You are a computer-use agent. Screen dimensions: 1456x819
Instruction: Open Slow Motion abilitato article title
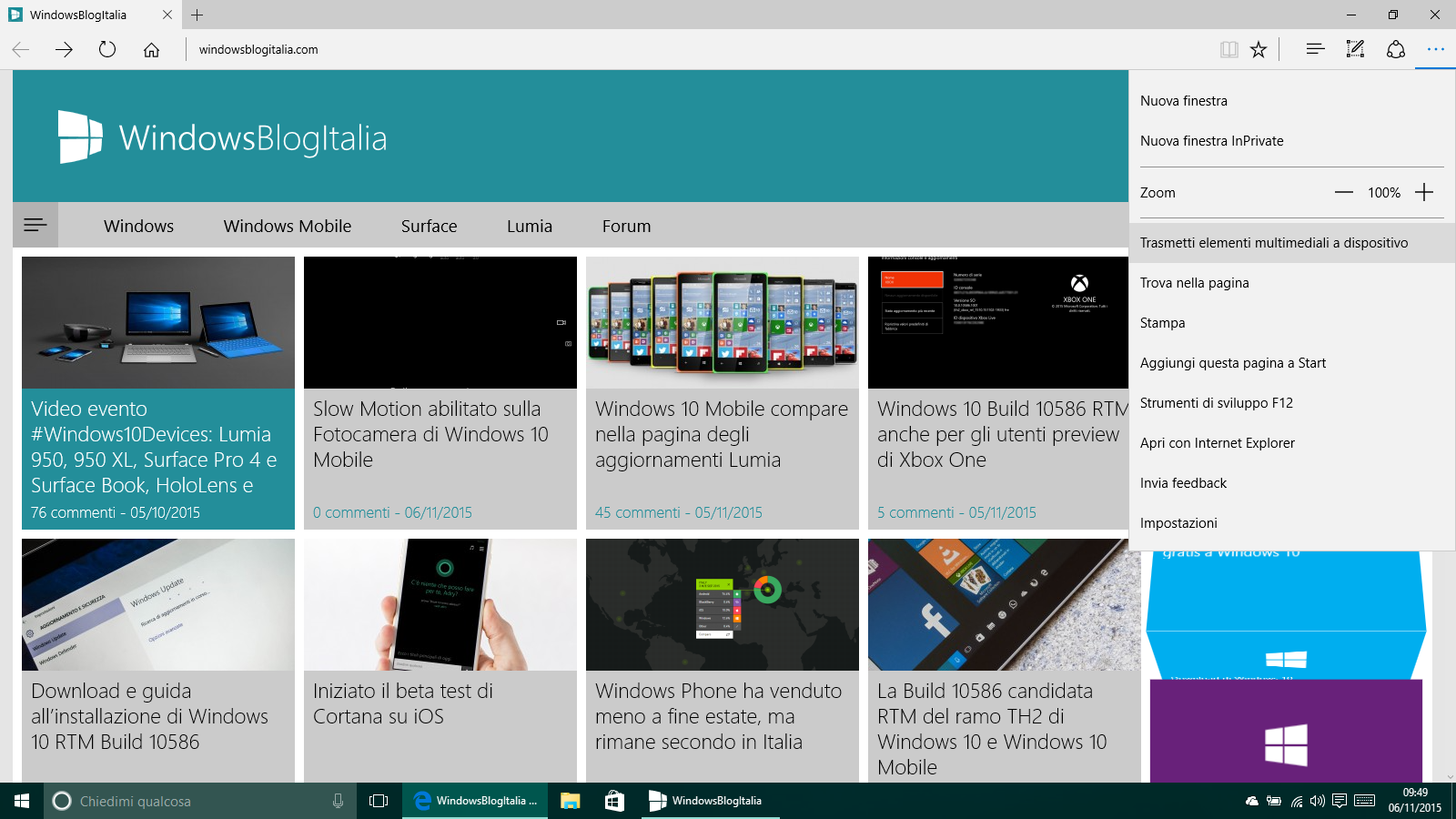430,434
